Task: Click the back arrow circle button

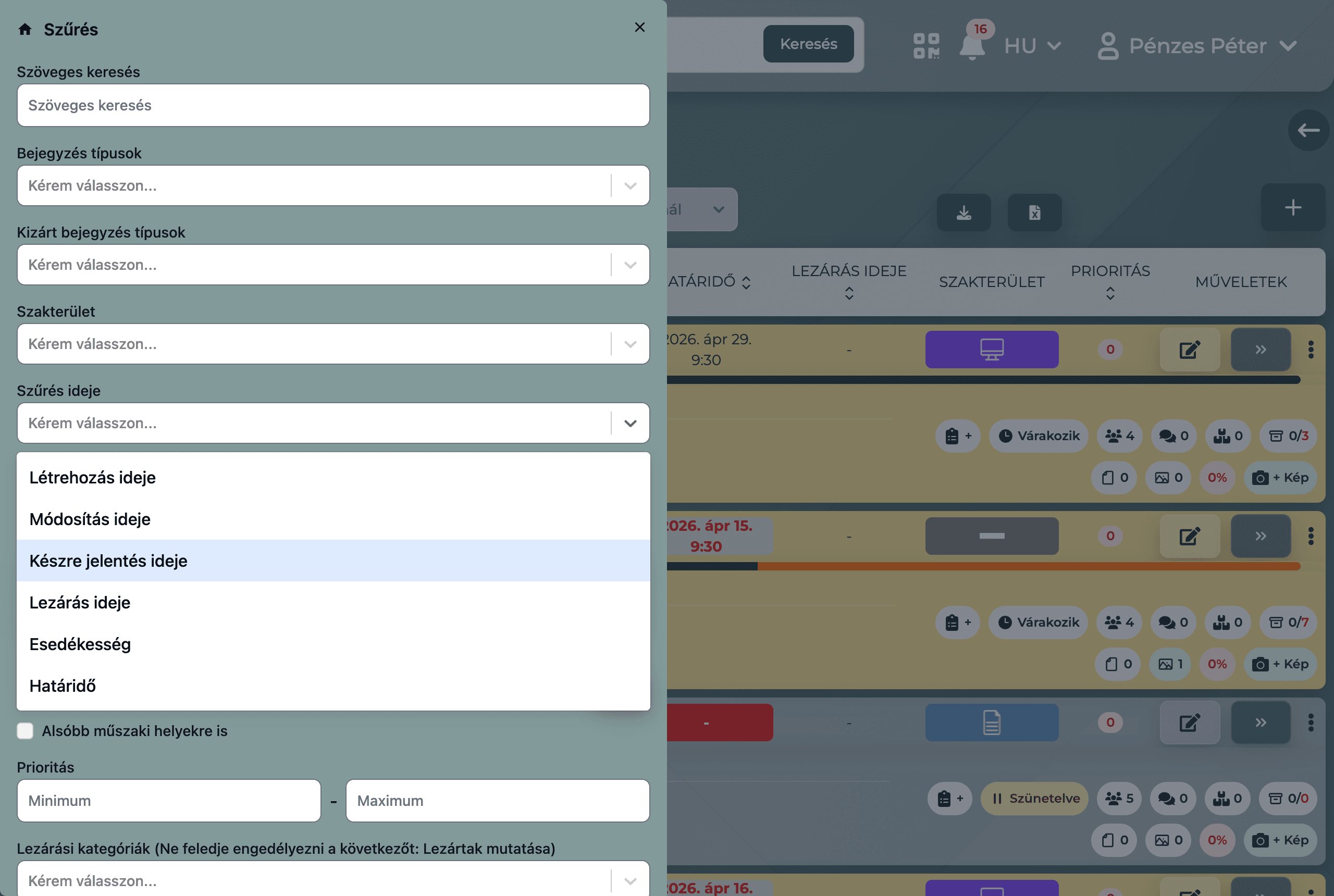Action: [x=1308, y=130]
